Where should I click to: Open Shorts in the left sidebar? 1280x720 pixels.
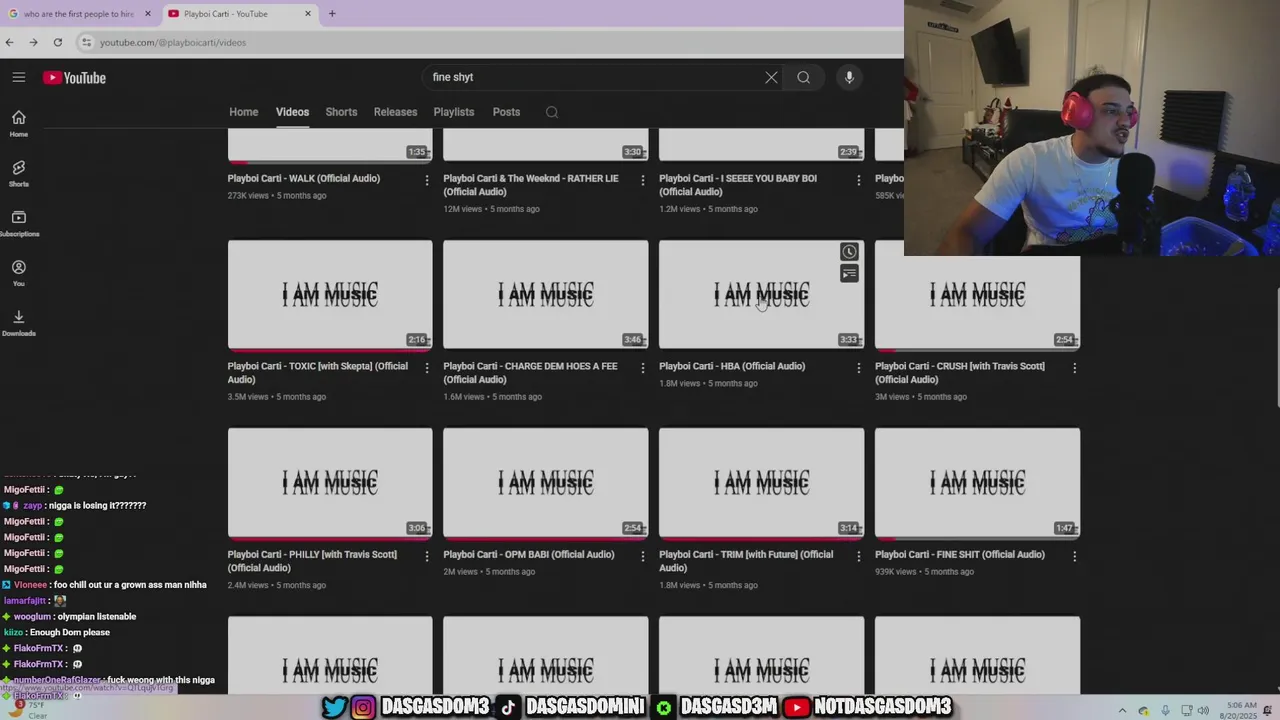tap(19, 174)
